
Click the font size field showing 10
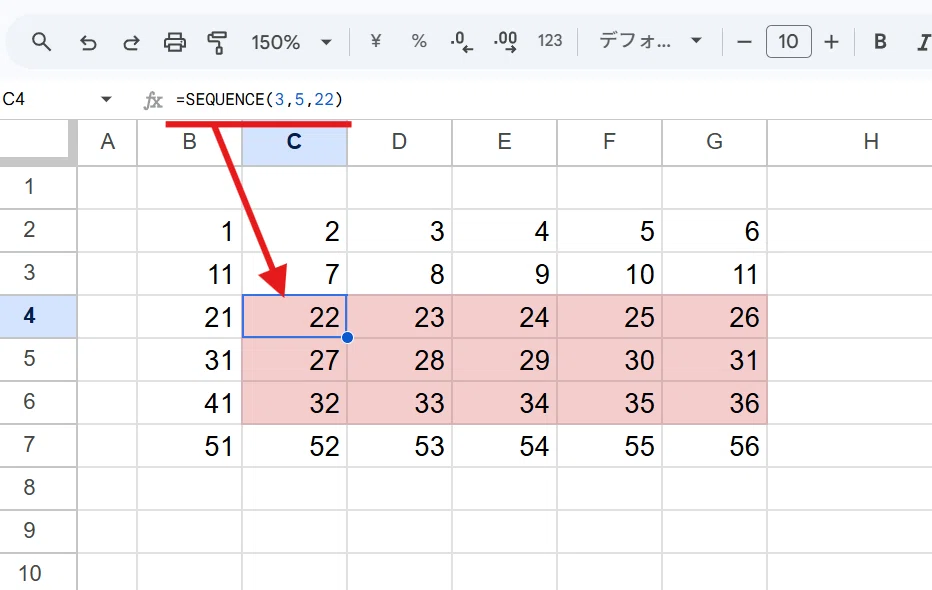tap(789, 42)
